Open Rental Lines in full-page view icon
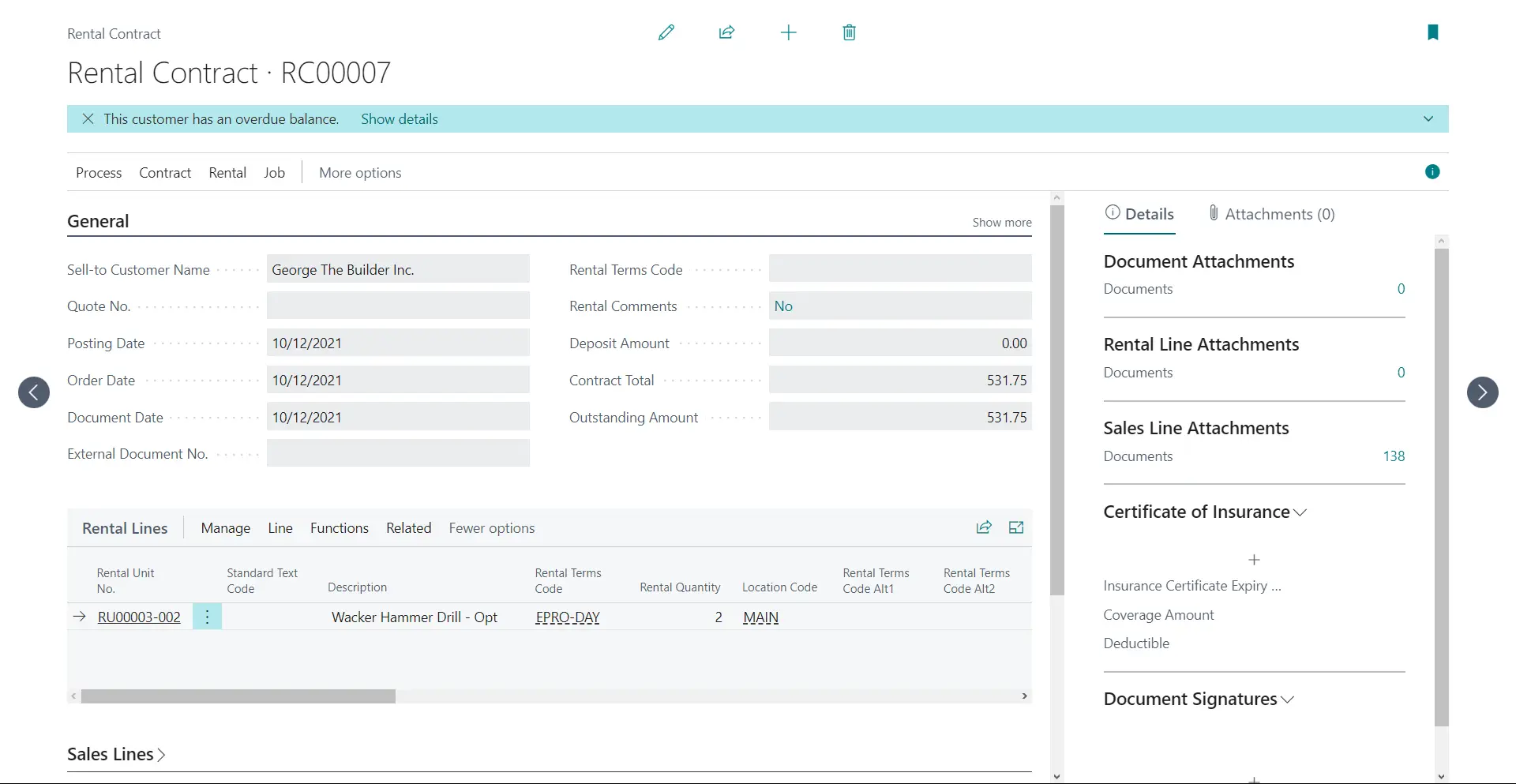Screen dimensions: 1516x784 coord(1016,527)
